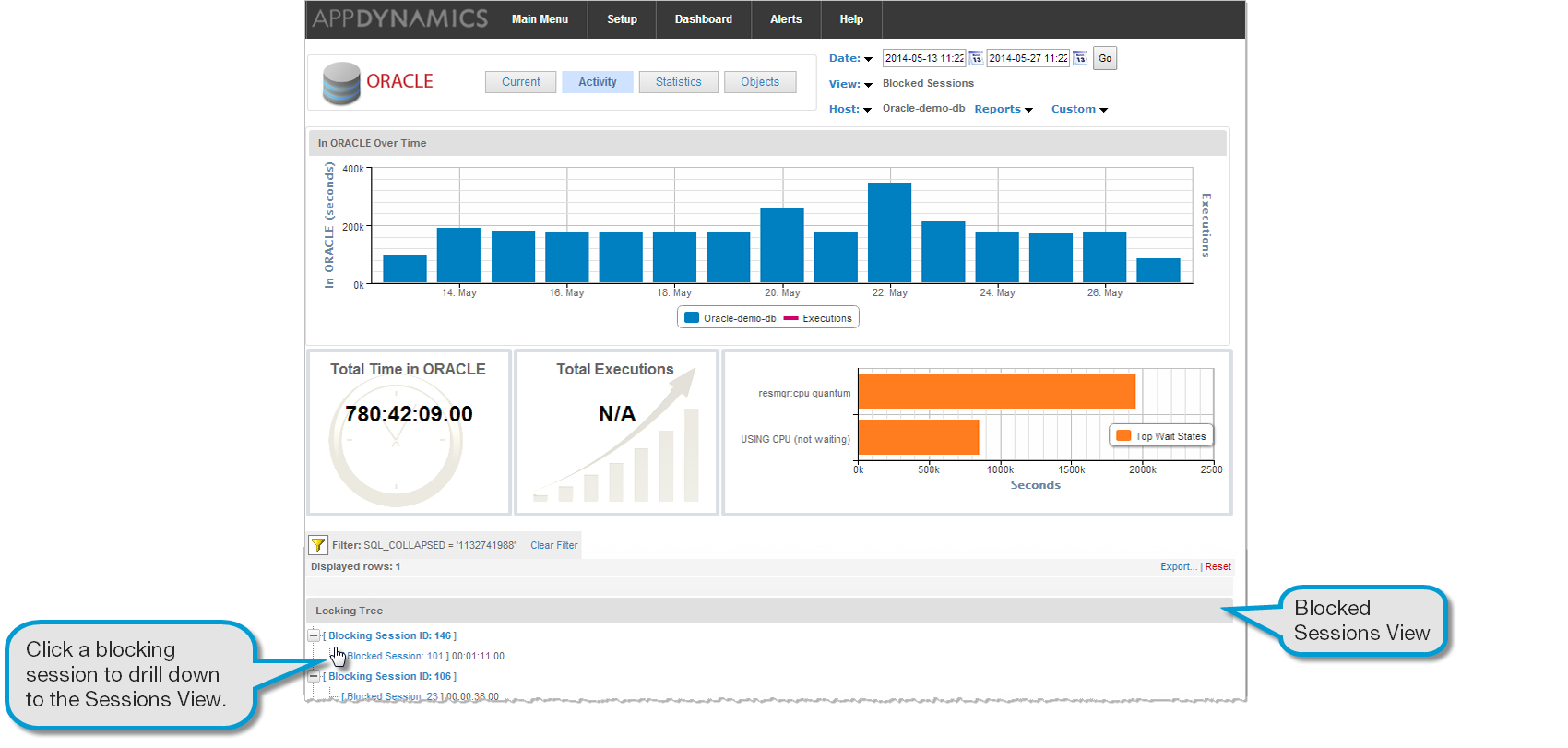This screenshot has width=1568, height=748.
Task: Open Main Menu
Action: pyautogui.click(x=540, y=19)
